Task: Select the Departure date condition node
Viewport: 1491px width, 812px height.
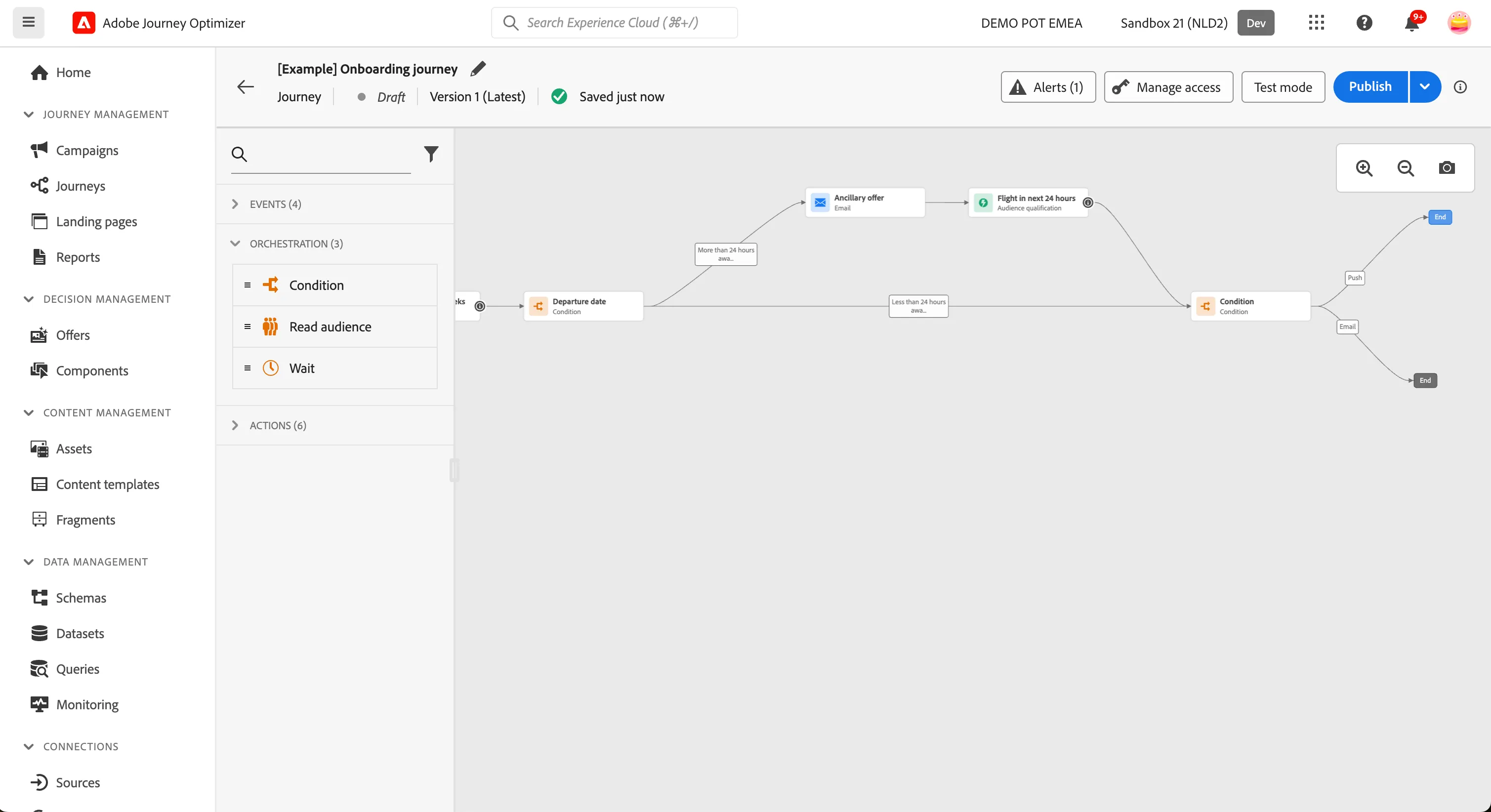Action: [583, 306]
